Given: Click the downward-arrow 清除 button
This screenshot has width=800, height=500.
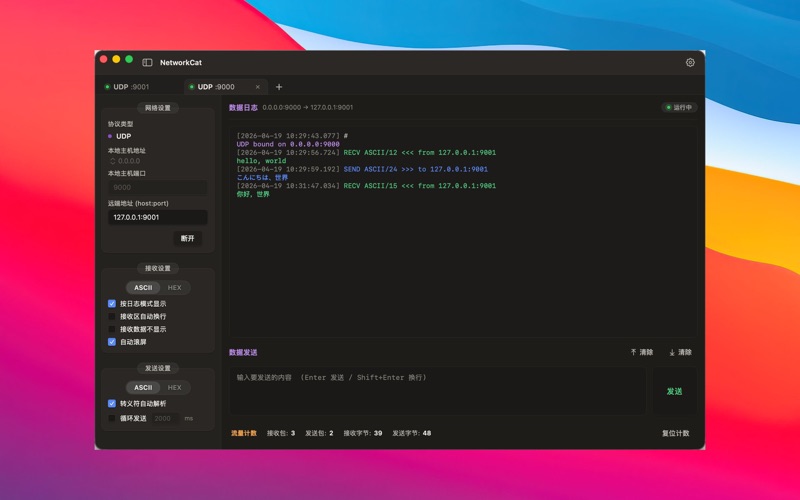Looking at the screenshot, I should coord(680,352).
